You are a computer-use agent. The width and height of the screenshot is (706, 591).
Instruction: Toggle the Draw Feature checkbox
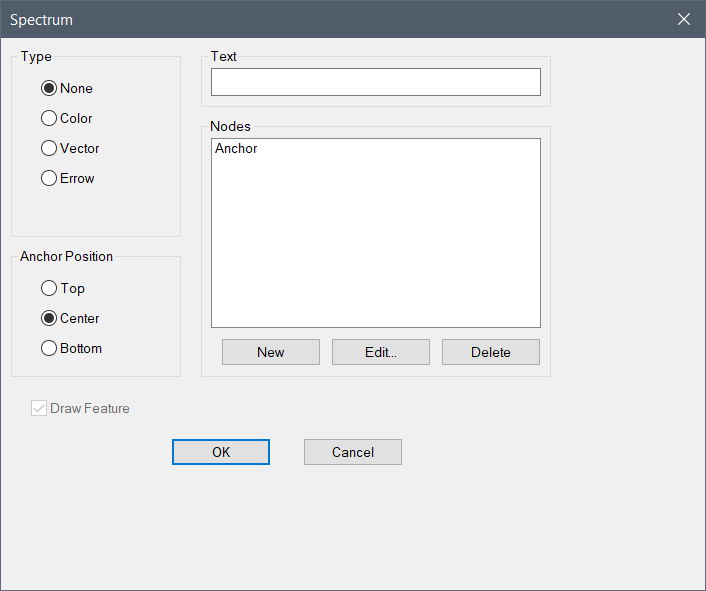(x=40, y=408)
